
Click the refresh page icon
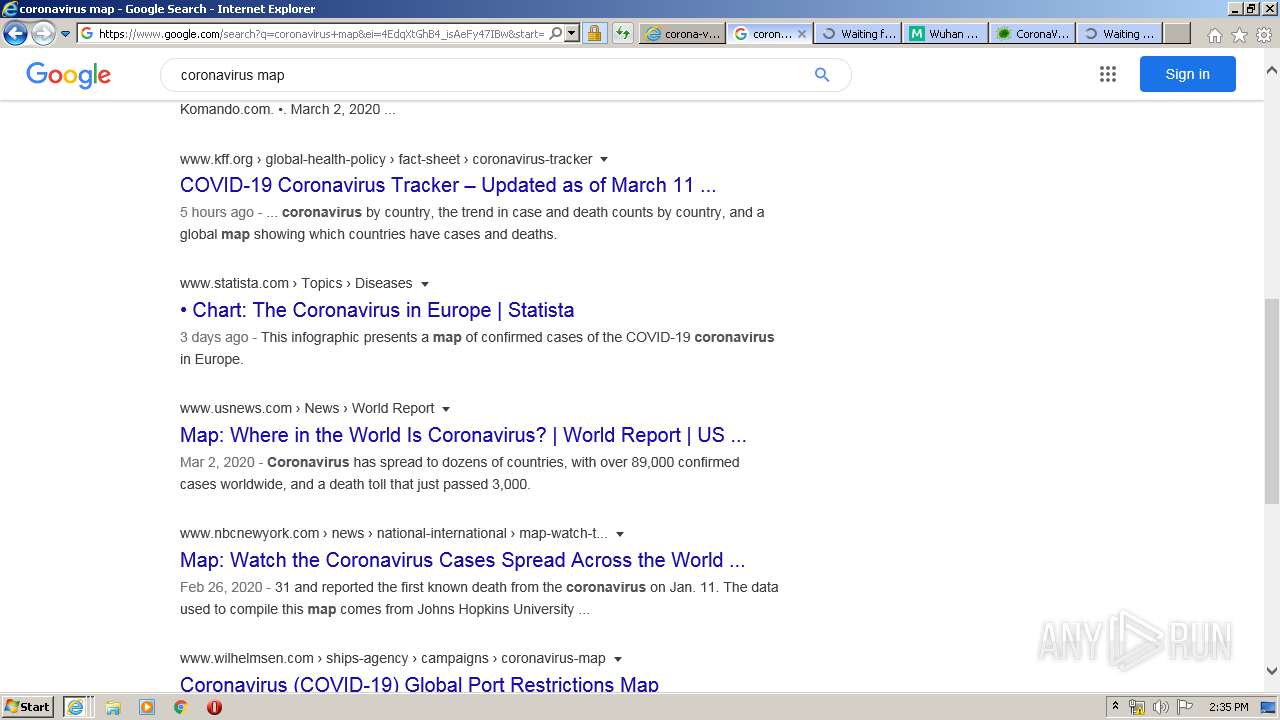click(623, 33)
